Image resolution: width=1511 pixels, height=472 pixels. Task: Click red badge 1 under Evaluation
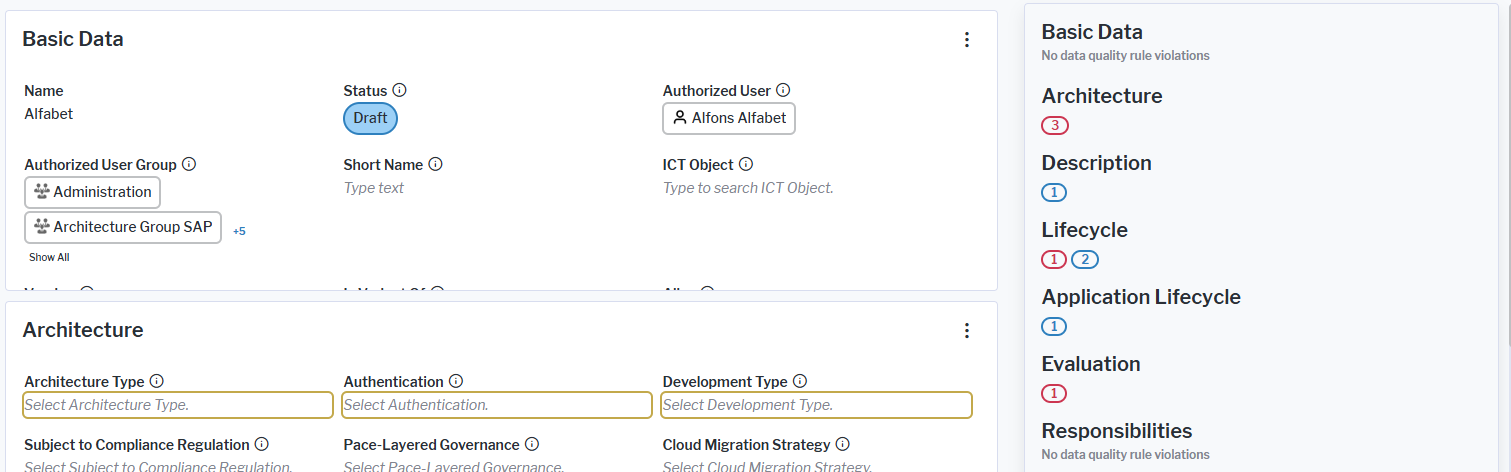point(1054,394)
